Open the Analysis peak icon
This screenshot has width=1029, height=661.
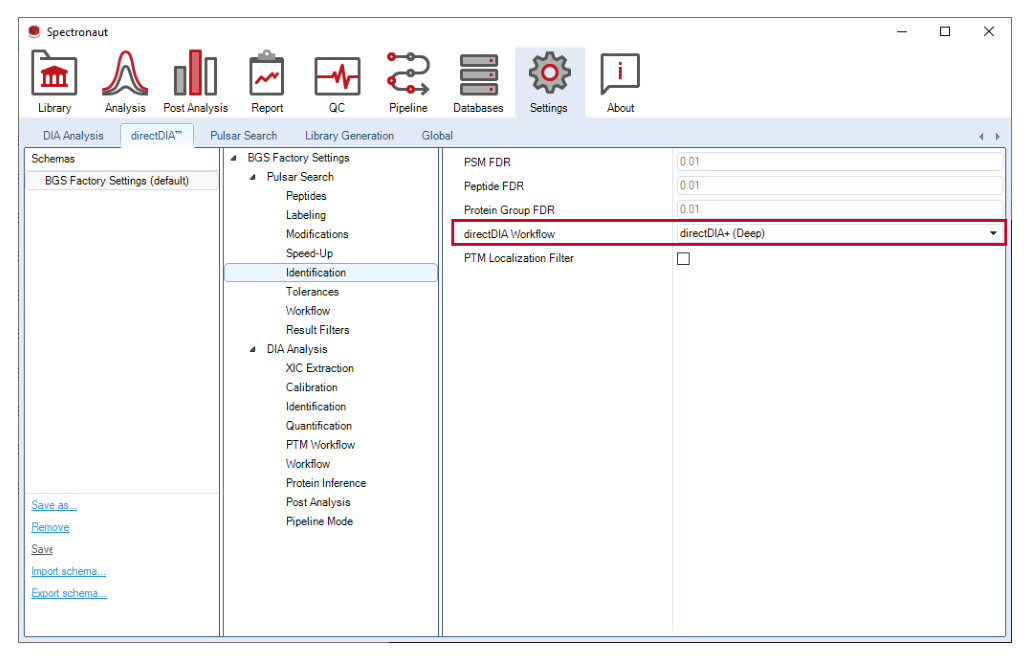[x=125, y=74]
